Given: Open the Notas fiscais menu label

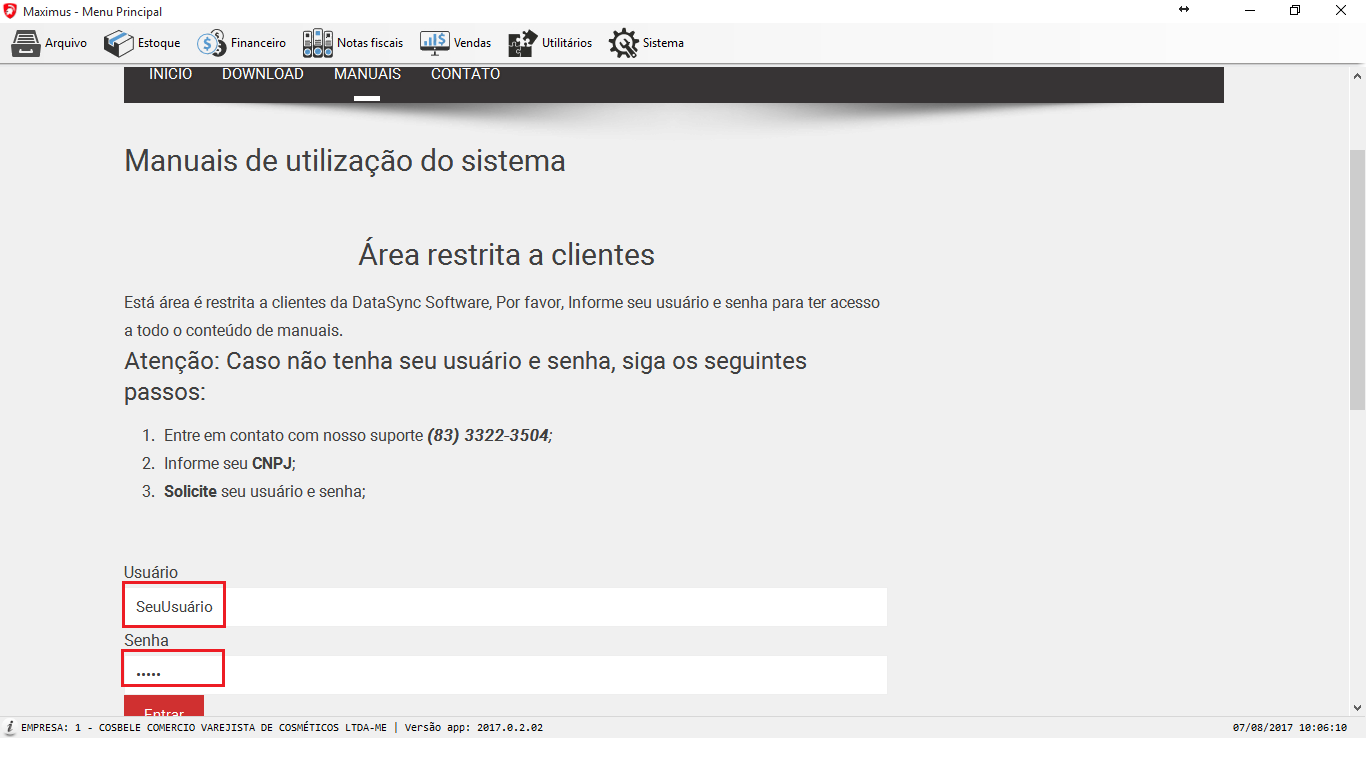Looking at the screenshot, I should coord(370,43).
